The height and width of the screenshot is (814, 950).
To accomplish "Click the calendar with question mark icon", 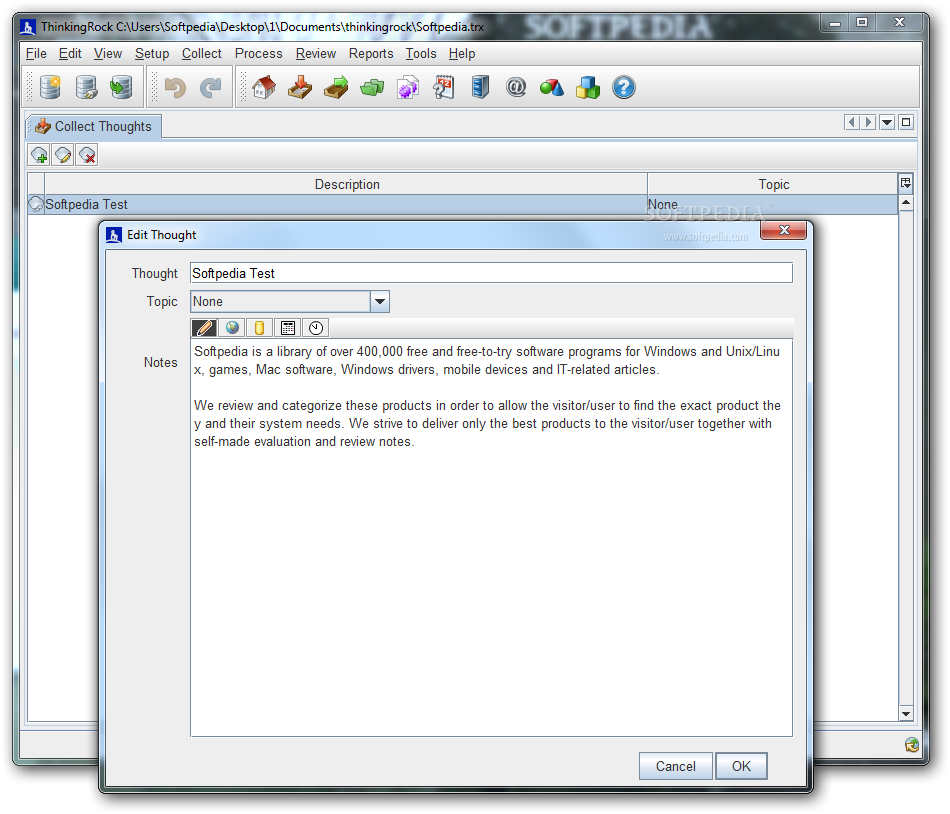I will point(443,87).
